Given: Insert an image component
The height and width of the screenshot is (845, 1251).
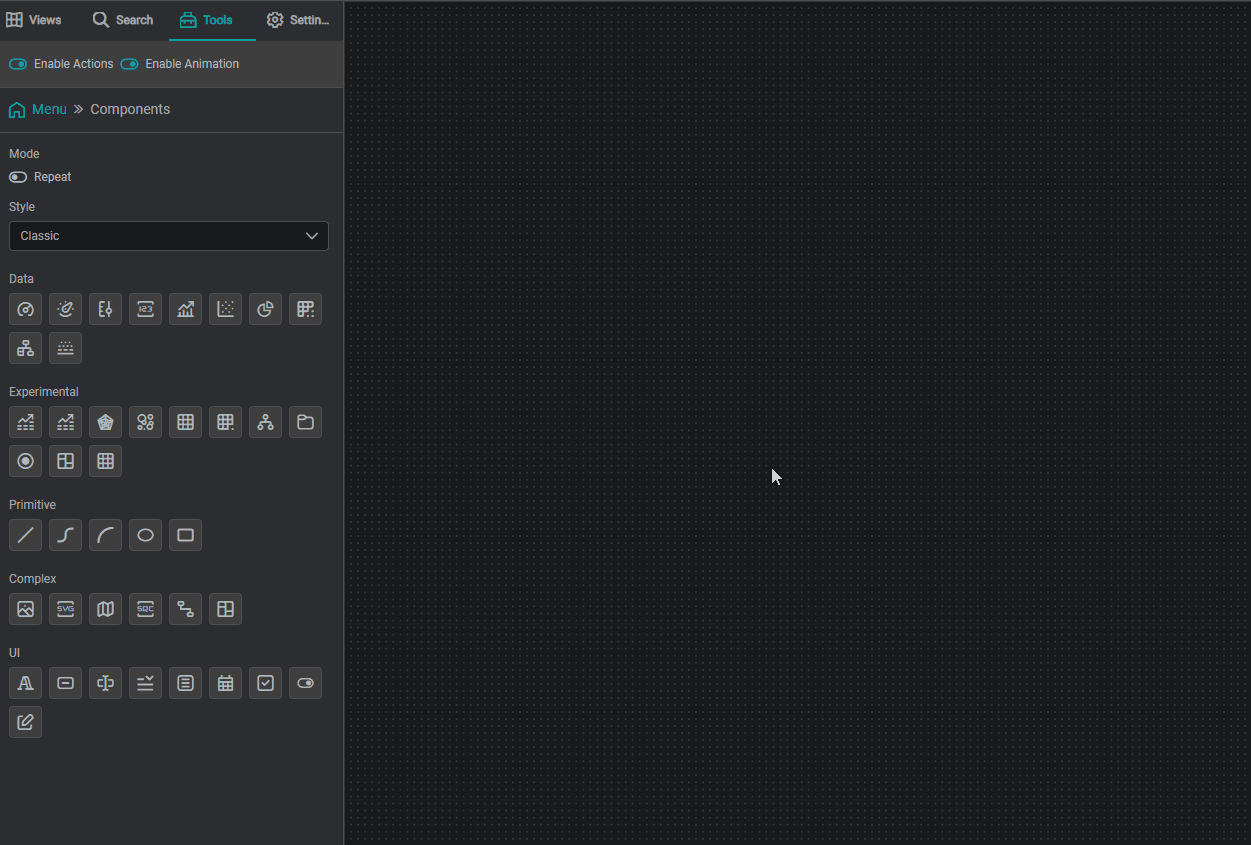Looking at the screenshot, I should tap(26, 609).
